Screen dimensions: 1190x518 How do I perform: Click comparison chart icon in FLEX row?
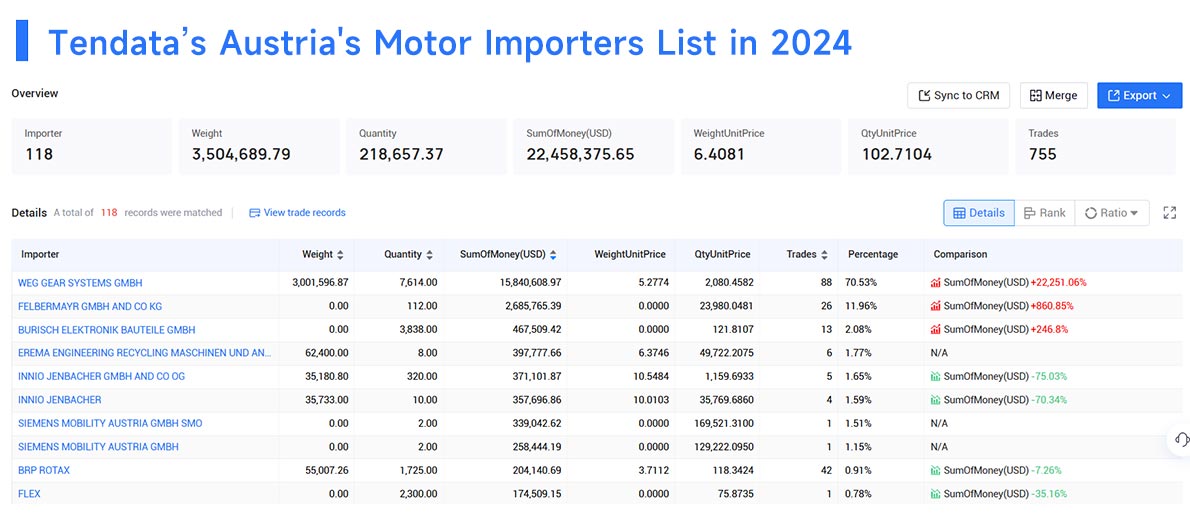[936, 494]
